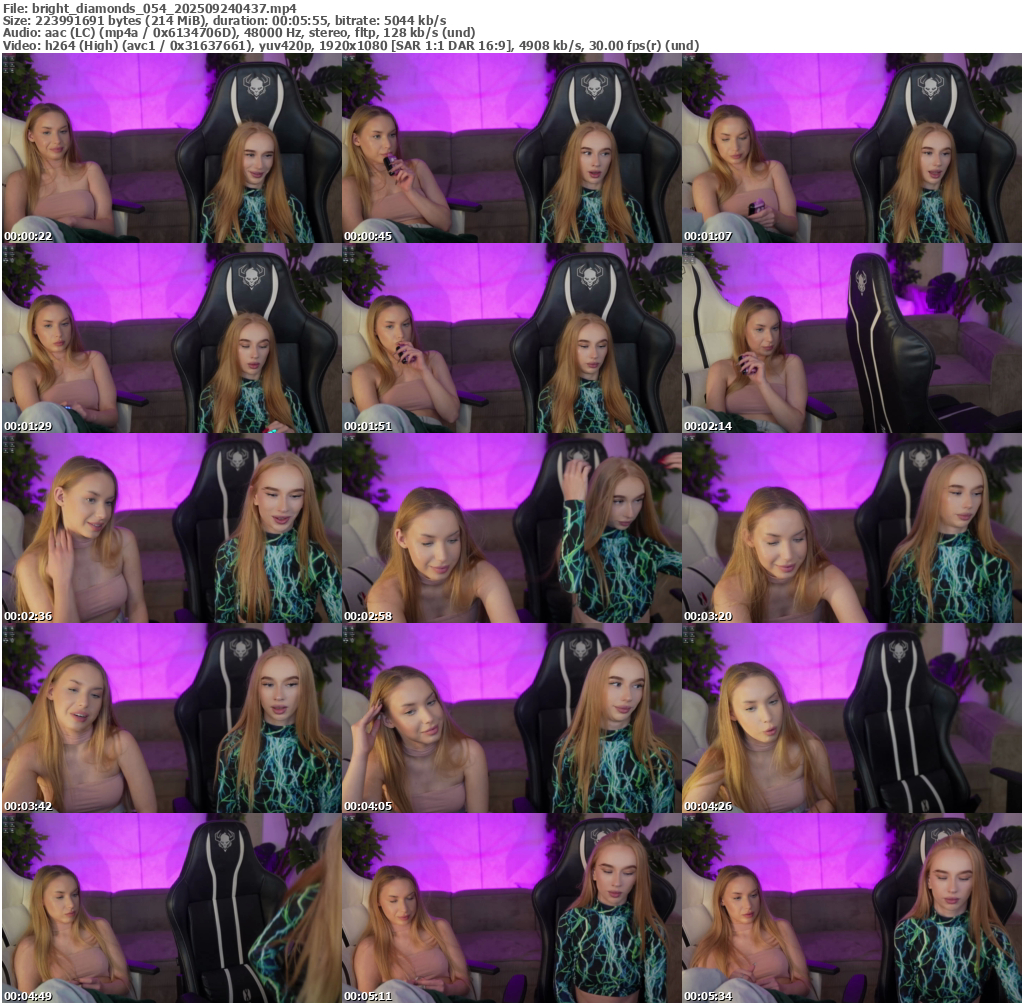Click the Video line reading h264 (High)

click(x=351, y=46)
